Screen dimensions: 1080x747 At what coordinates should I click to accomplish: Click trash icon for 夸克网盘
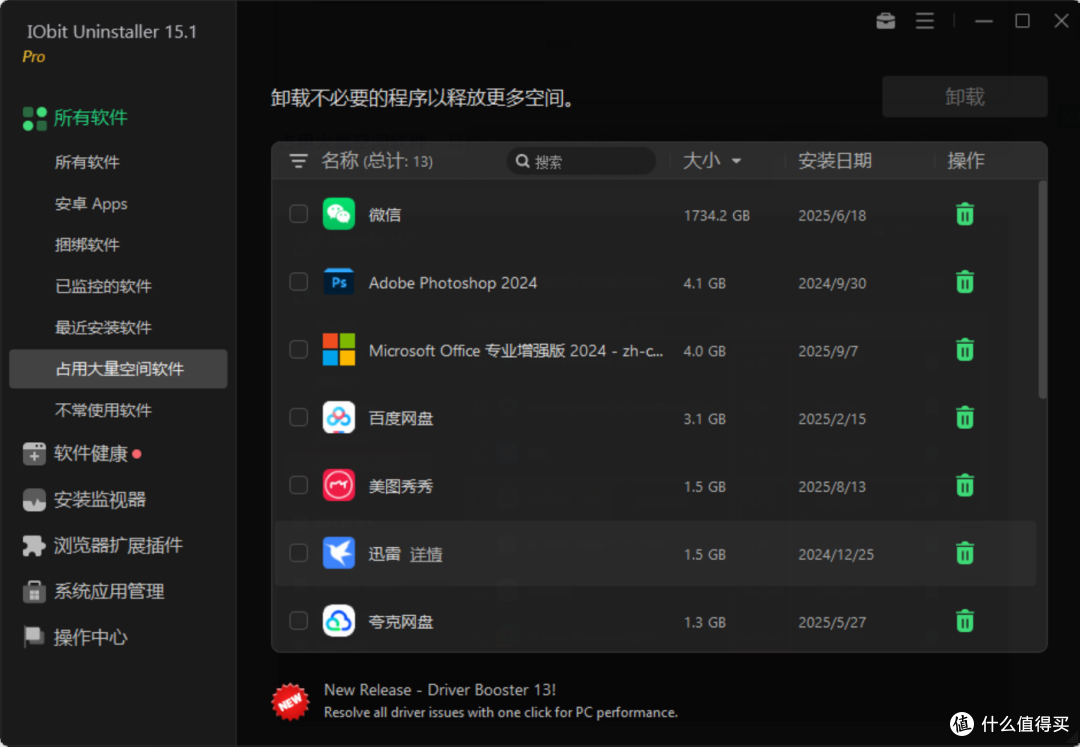964,621
